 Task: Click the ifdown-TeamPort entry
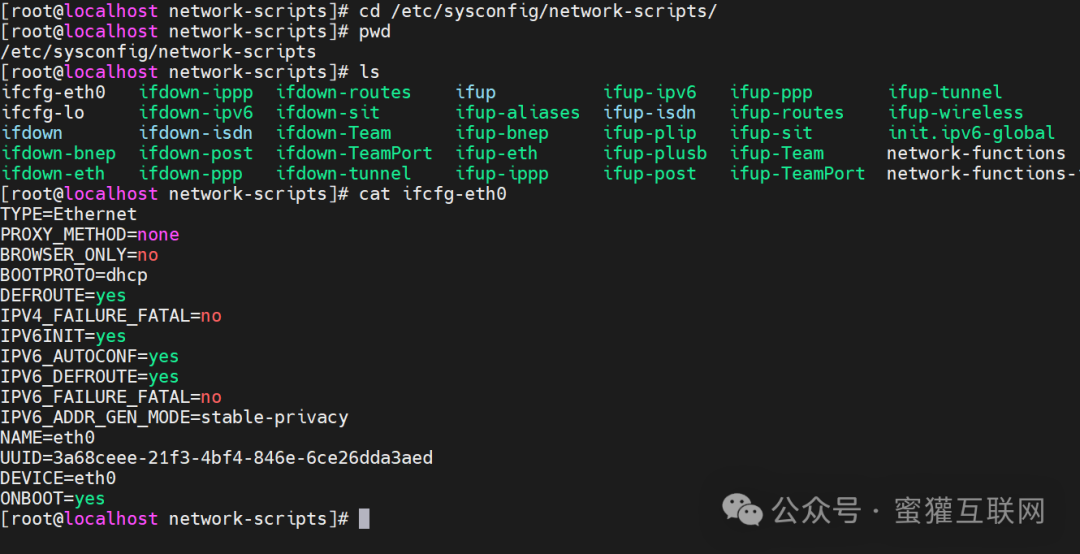354,153
